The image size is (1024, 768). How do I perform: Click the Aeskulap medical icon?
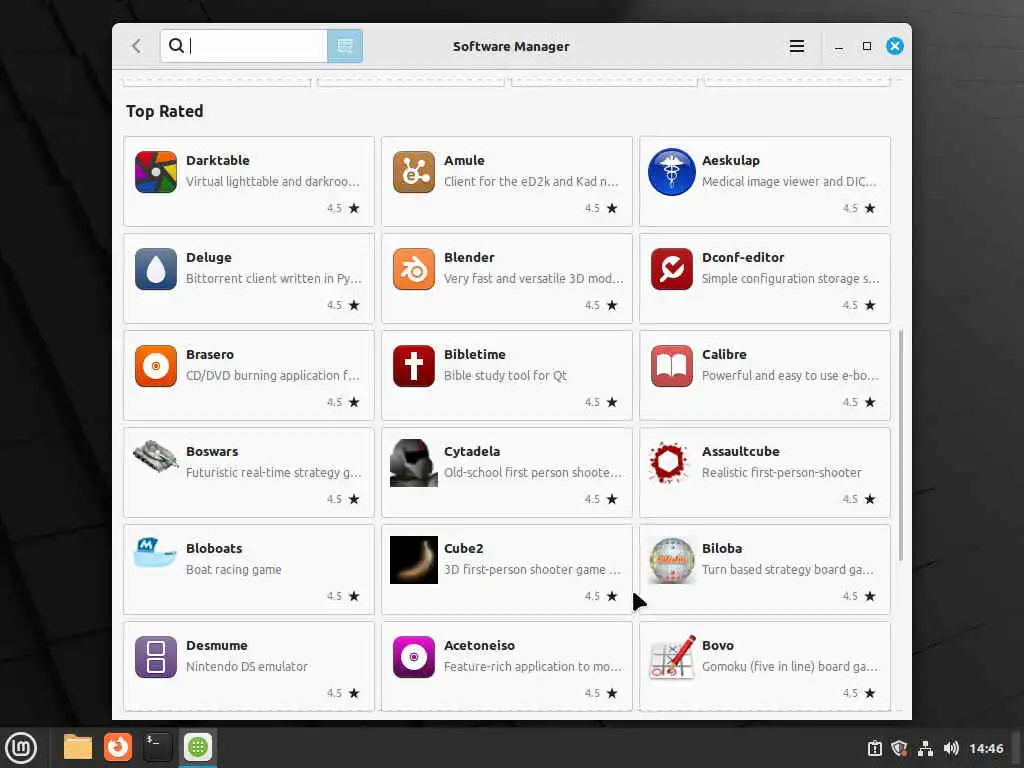point(671,172)
